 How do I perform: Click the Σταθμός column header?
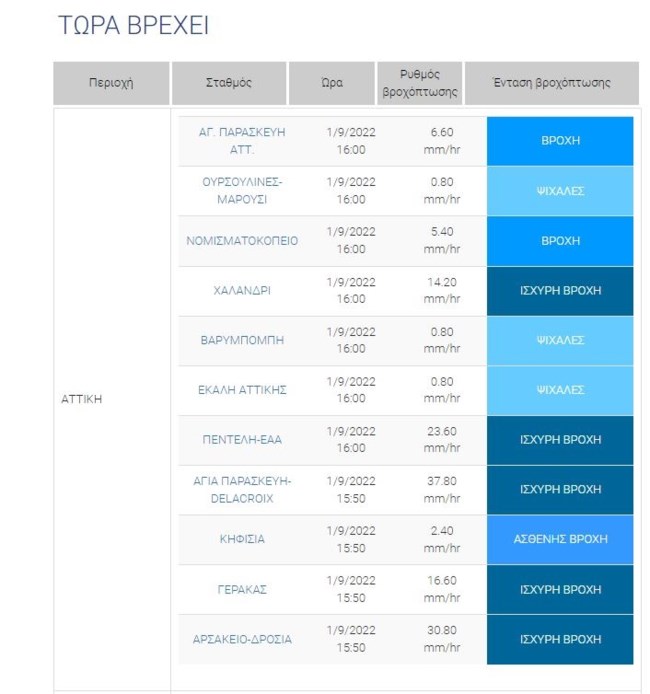pos(229,83)
